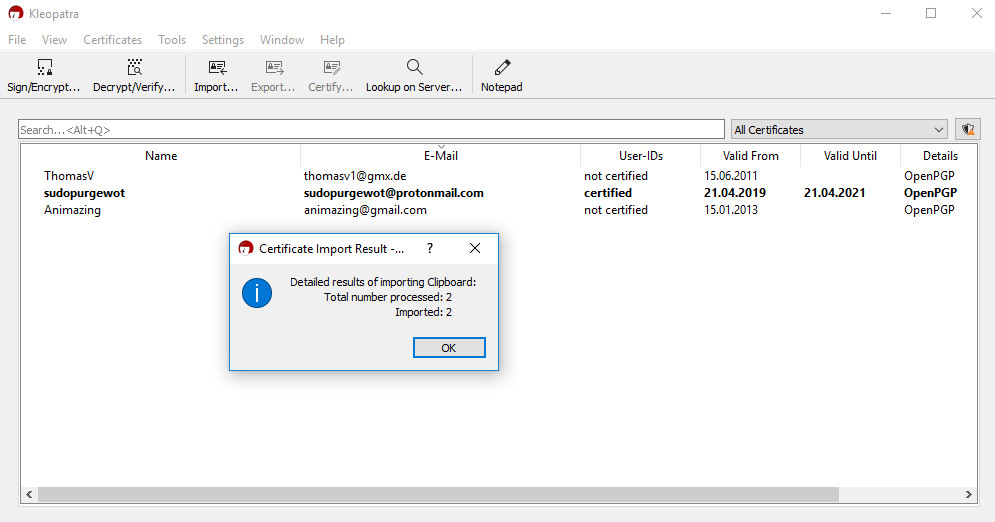The height and width of the screenshot is (522, 995).
Task: Click the Kleopatra logo in title bar
Action: tap(16, 13)
